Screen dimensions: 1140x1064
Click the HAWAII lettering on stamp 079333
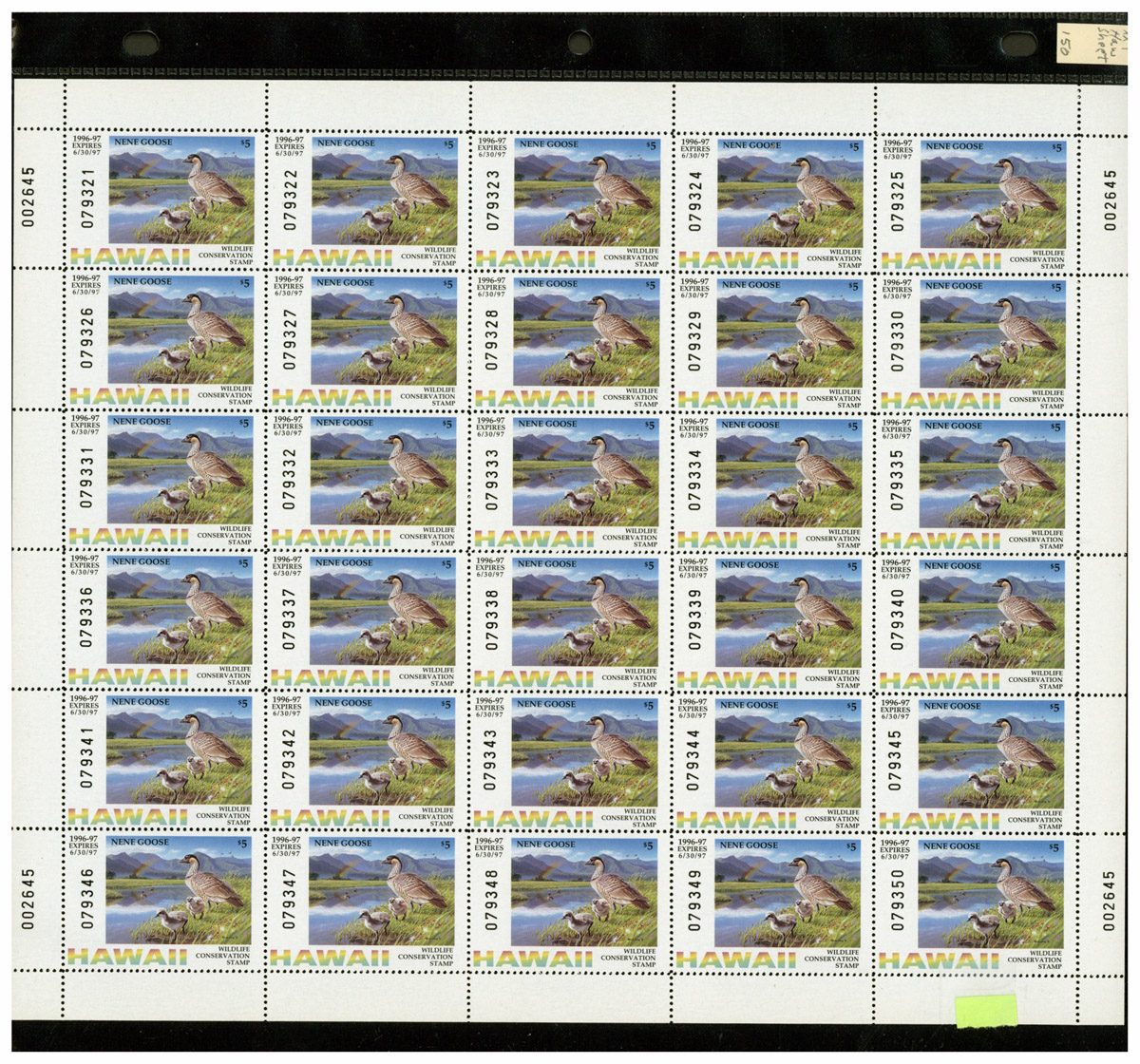[534, 540]
